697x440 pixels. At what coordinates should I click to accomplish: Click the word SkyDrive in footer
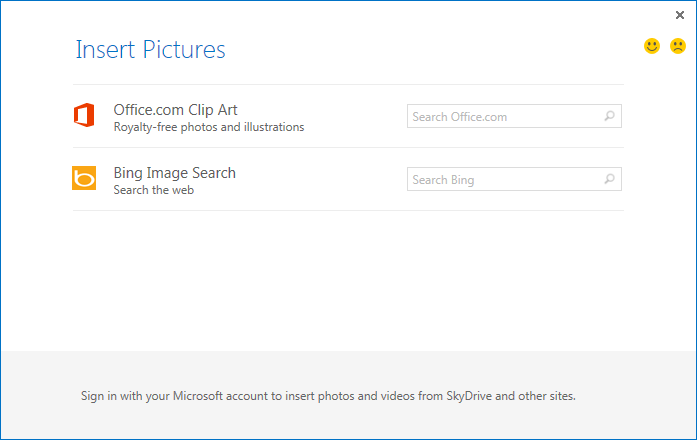[469, 396]
